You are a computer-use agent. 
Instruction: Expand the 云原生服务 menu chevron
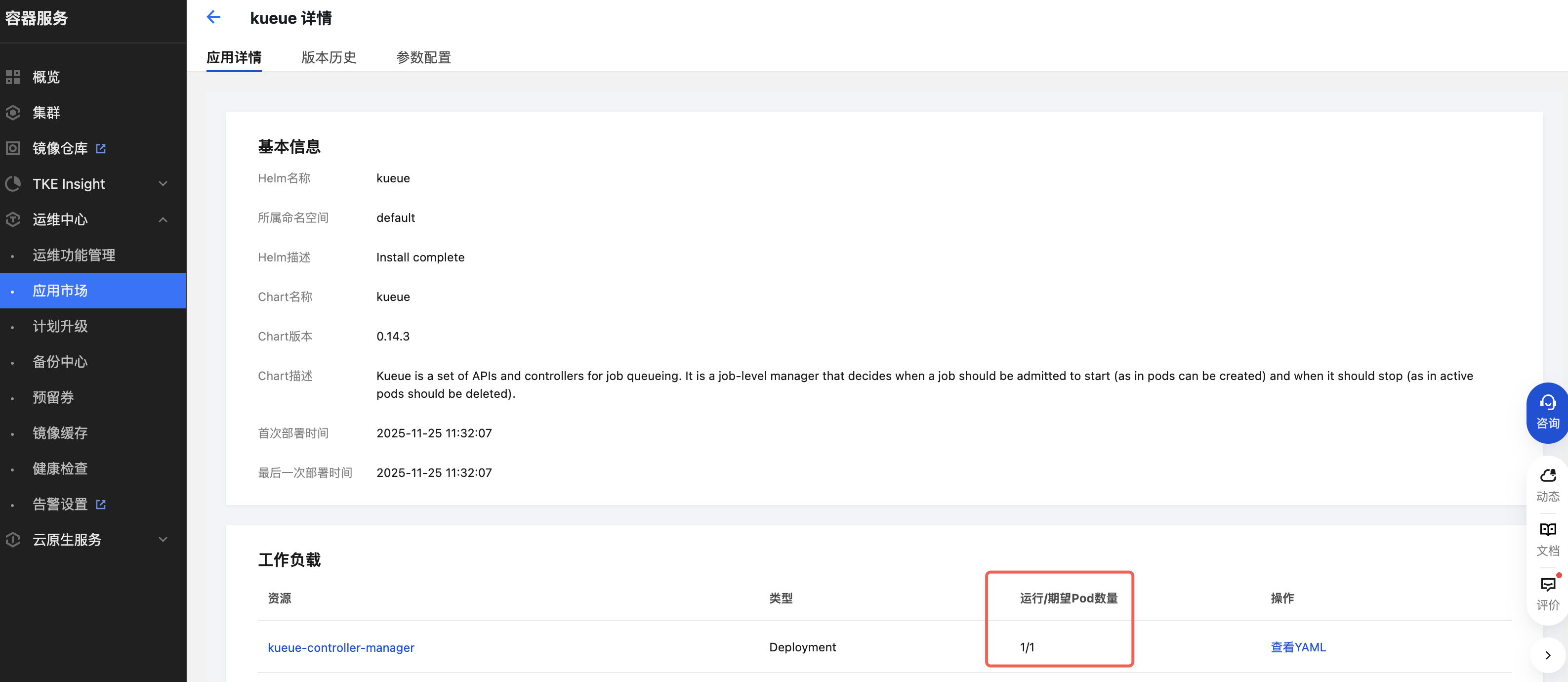click(x=163, y=540)
